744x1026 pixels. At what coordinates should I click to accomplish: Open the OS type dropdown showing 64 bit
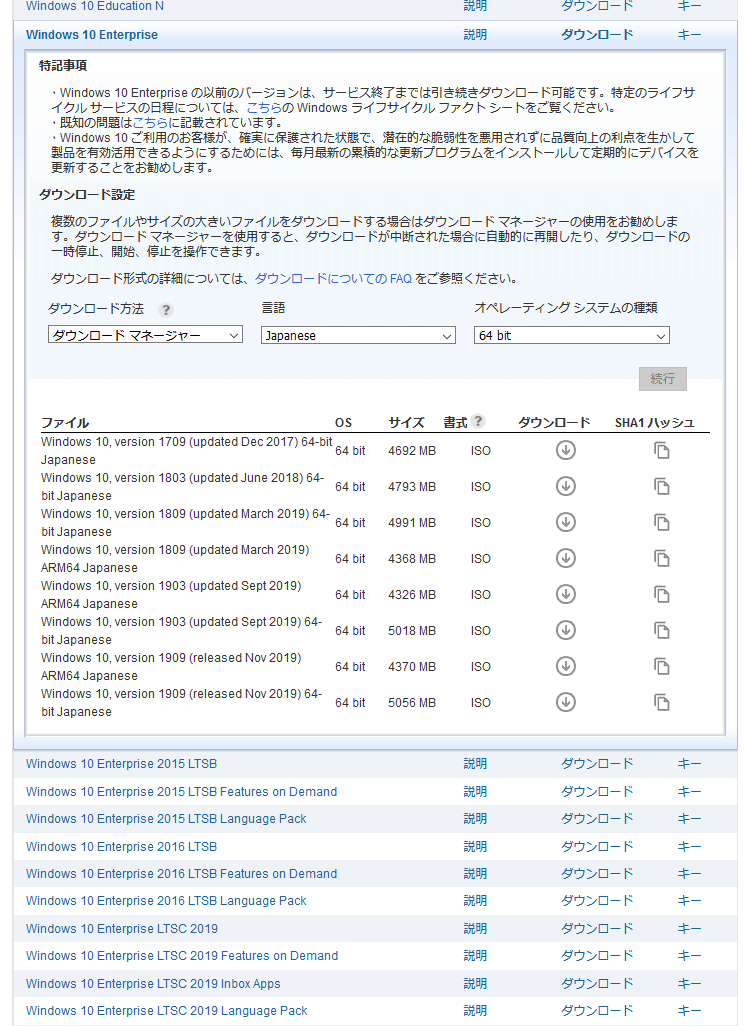[x=571, y=335]
